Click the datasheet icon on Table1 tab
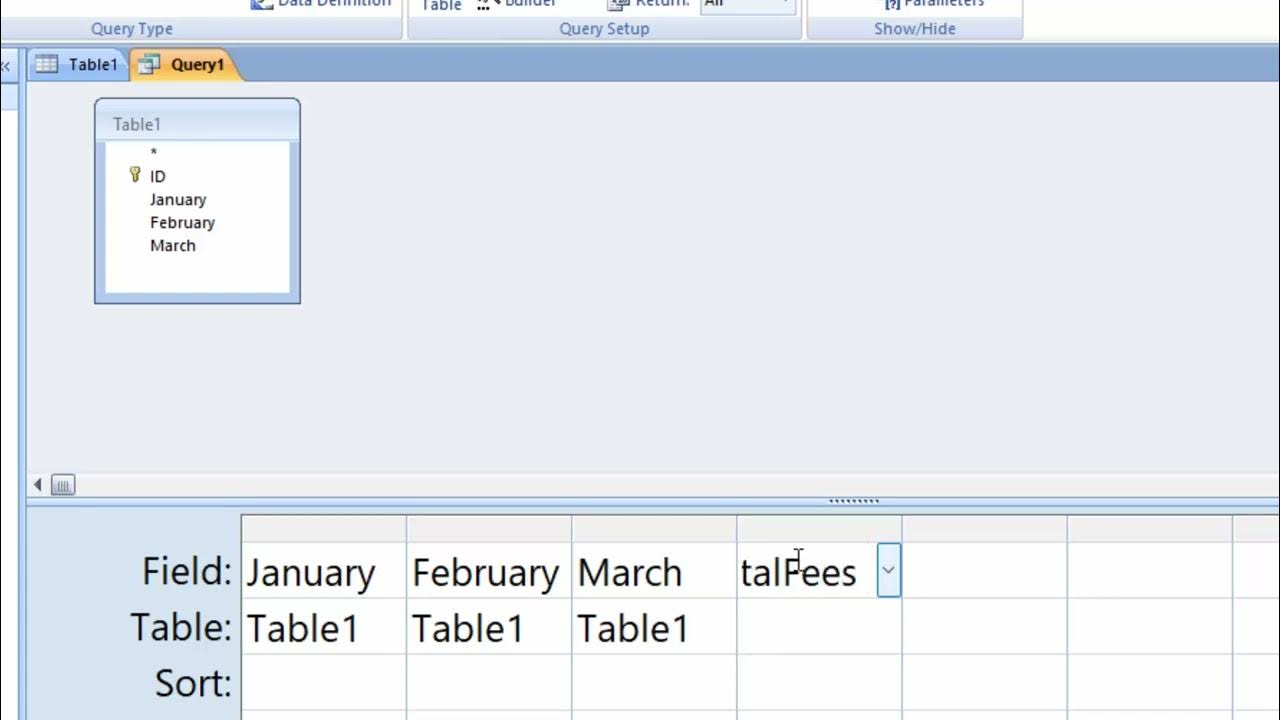 pos(46,65)
